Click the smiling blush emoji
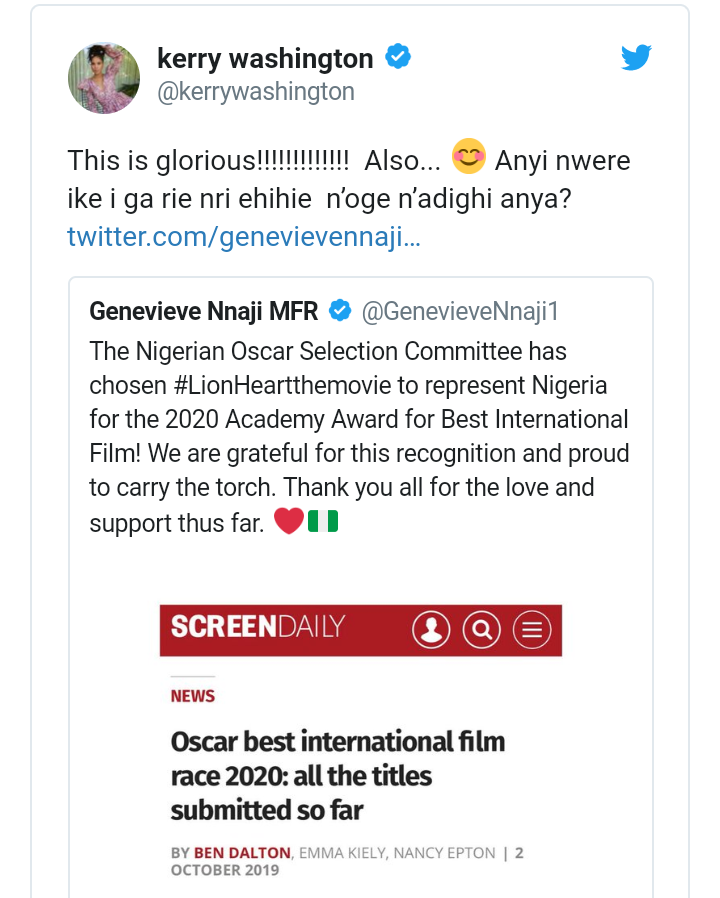This screenshot has height=898, width=720. point(469,156)
